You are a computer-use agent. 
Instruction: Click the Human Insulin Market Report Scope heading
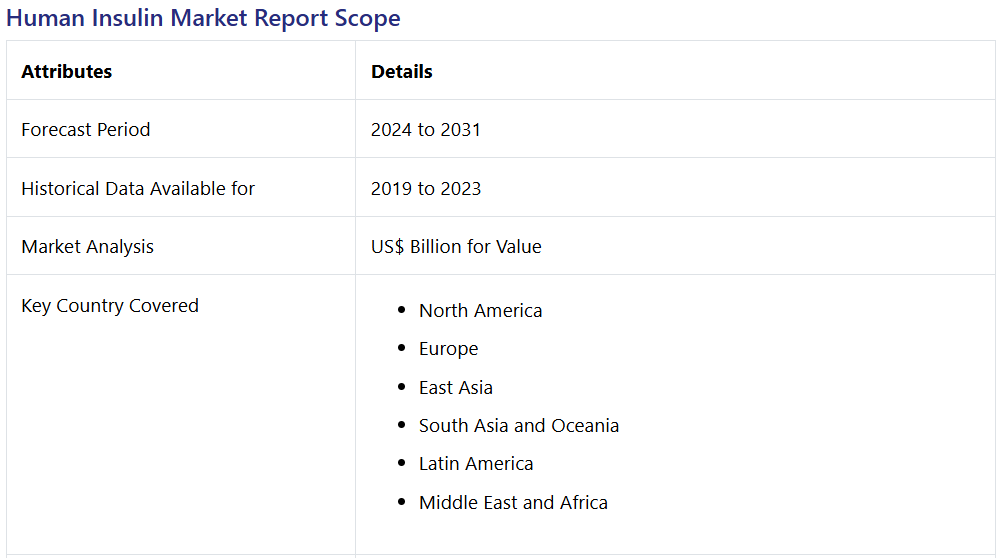tap(203, 18)
